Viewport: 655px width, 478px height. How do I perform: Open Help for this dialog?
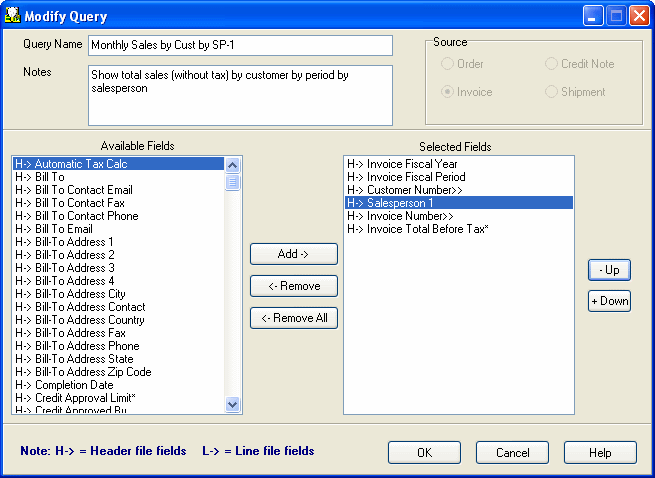[600, 453]
